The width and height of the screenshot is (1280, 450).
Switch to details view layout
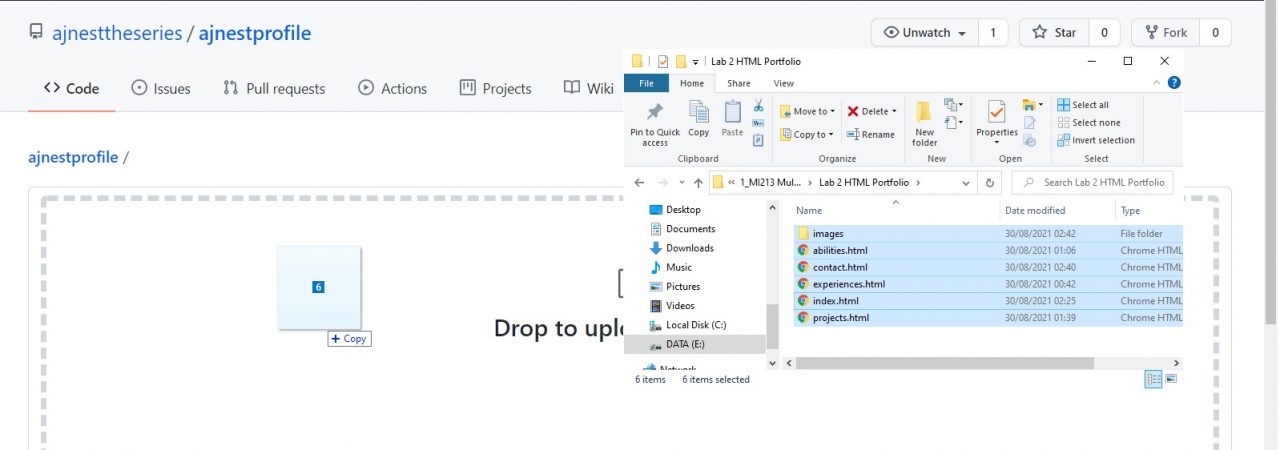1153,379
